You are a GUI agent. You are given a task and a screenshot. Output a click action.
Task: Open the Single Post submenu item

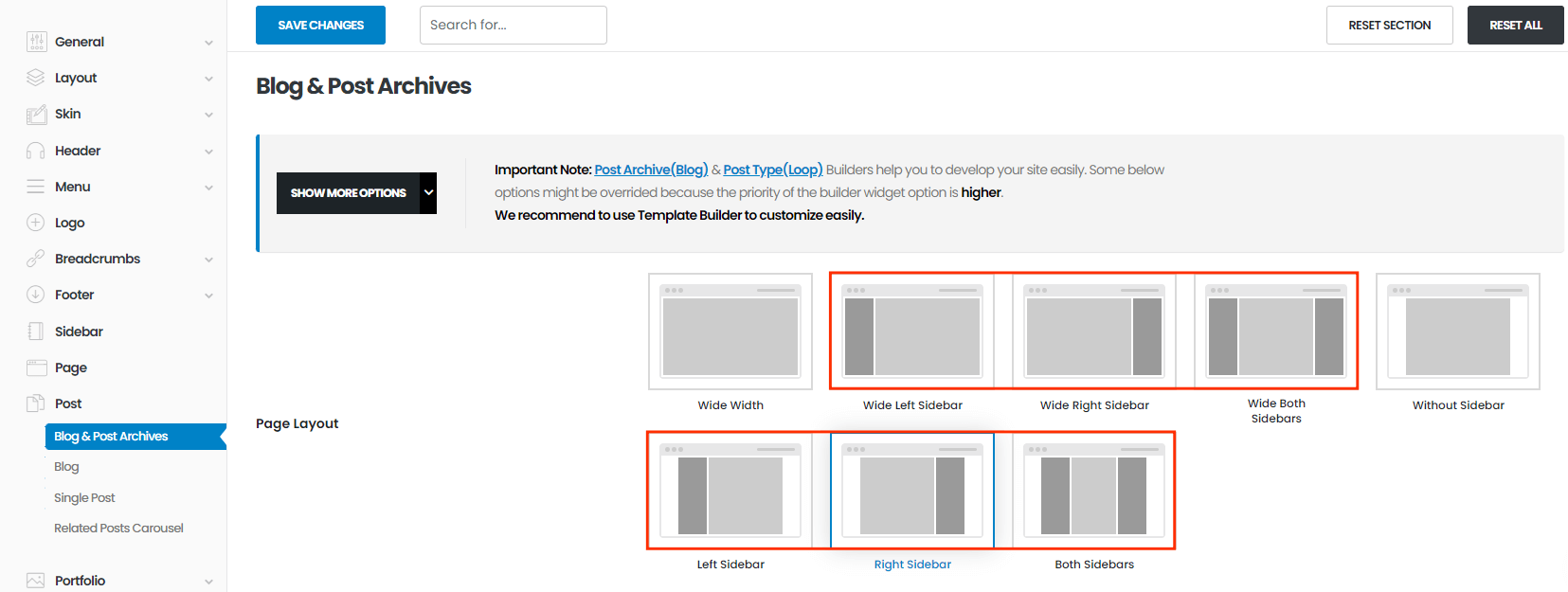(84, 498)
